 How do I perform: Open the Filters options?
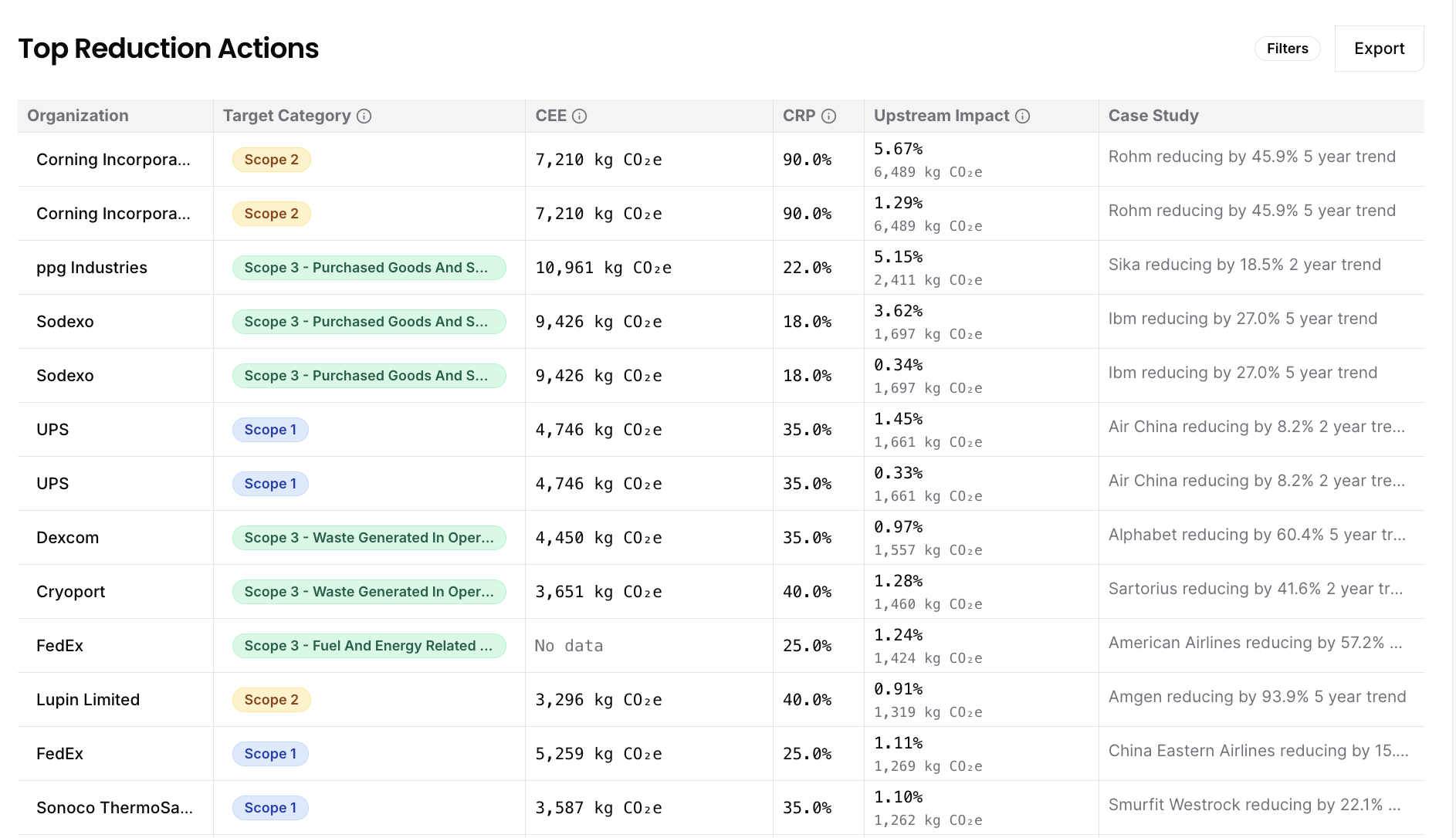pos(1287,49)
